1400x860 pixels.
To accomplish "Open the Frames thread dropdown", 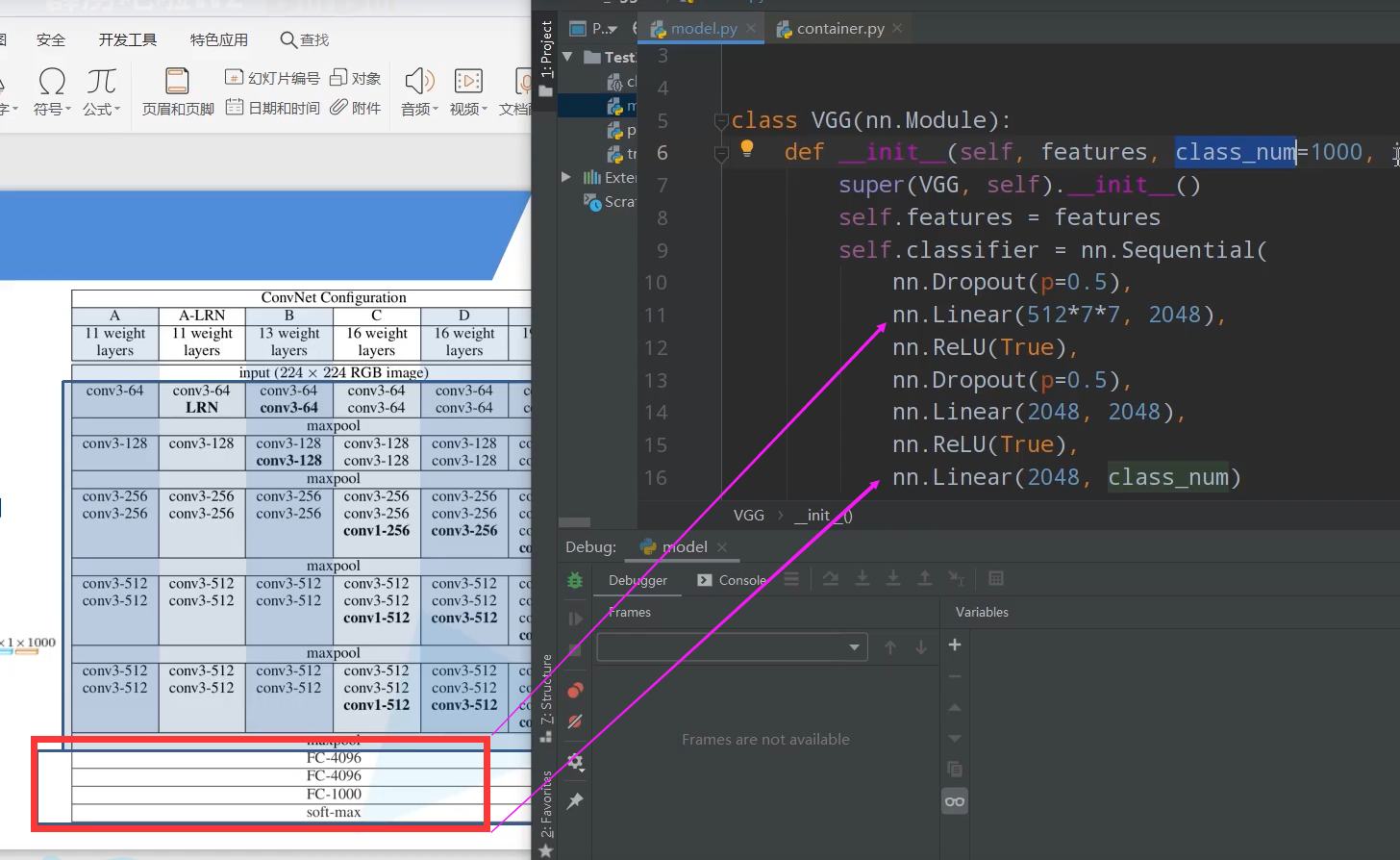I will [854, 647].
